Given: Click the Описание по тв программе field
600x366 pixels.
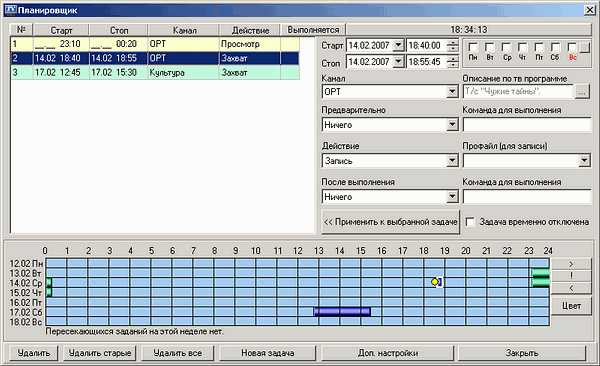Looking at the screenshot, I should click(518, 92).
